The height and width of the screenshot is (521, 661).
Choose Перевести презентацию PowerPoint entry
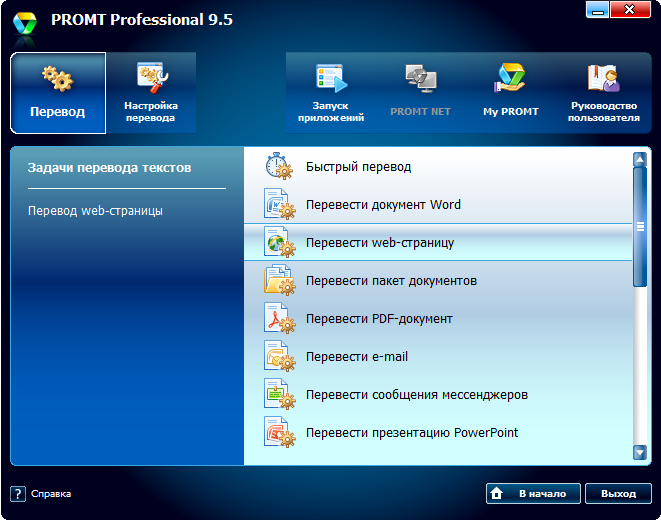coord(438,432)
